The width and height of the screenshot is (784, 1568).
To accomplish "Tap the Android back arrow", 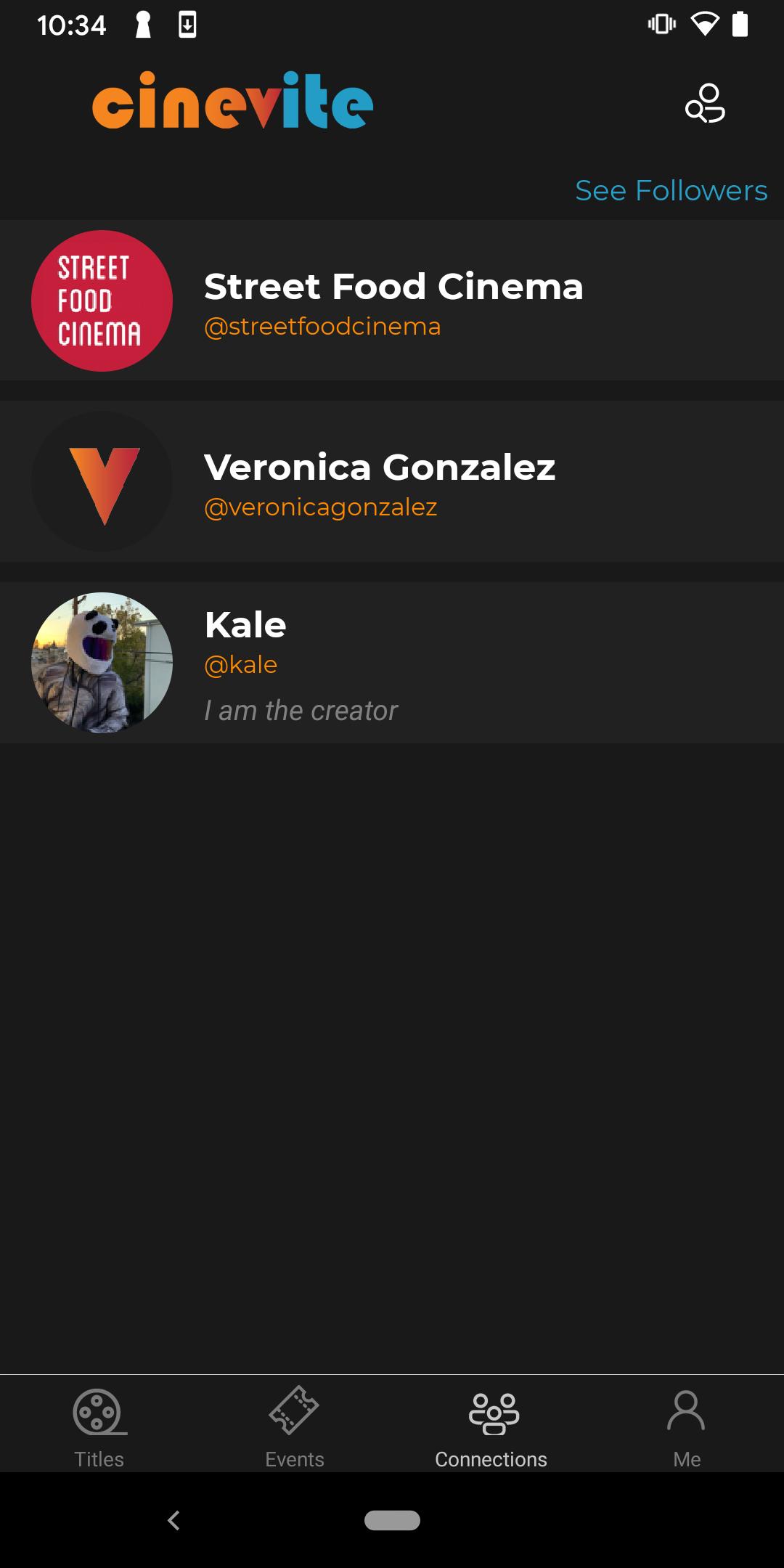I will [173, 1520].
